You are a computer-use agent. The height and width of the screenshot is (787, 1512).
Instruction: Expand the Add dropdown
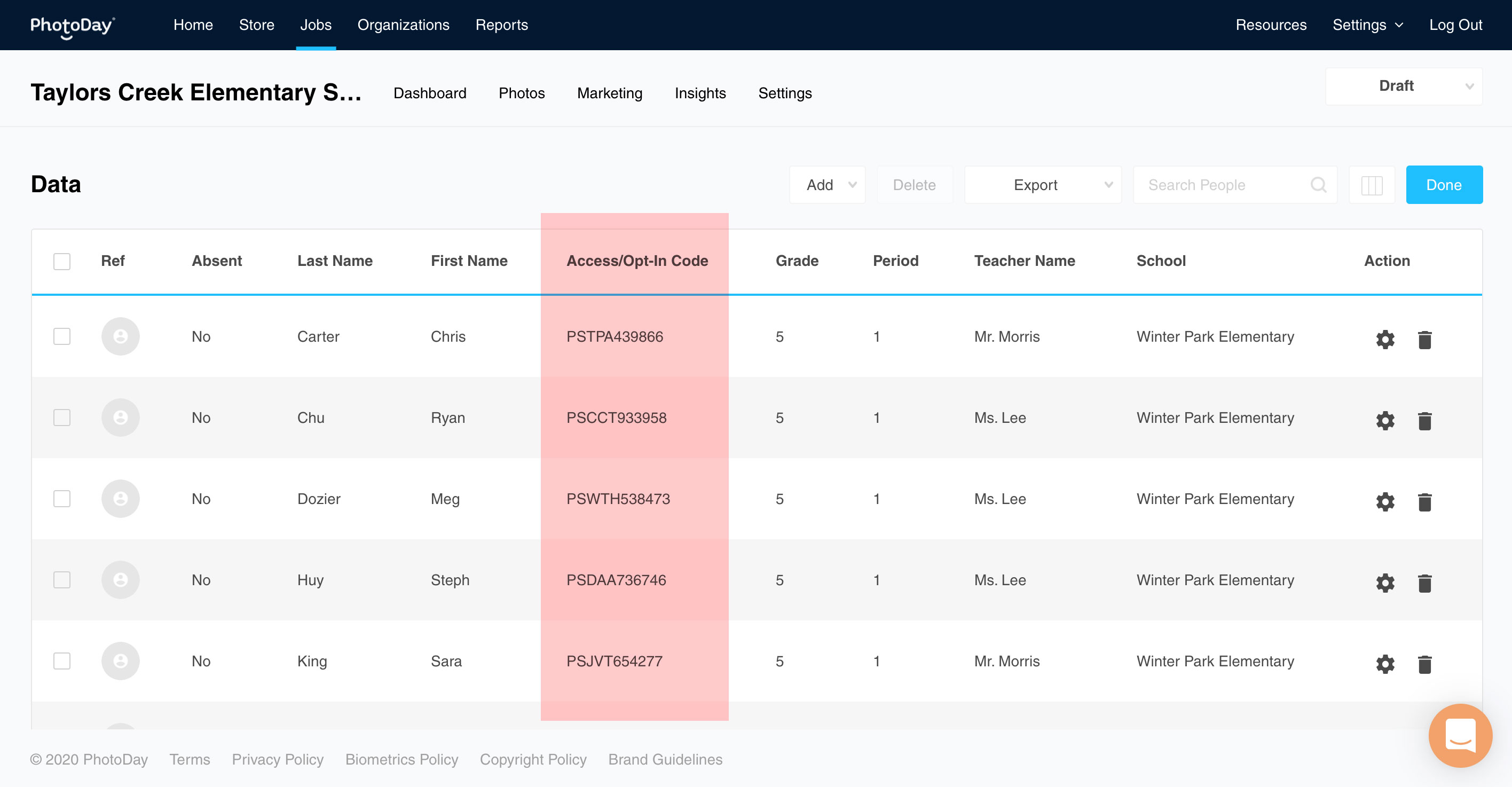tap(827, 185)
